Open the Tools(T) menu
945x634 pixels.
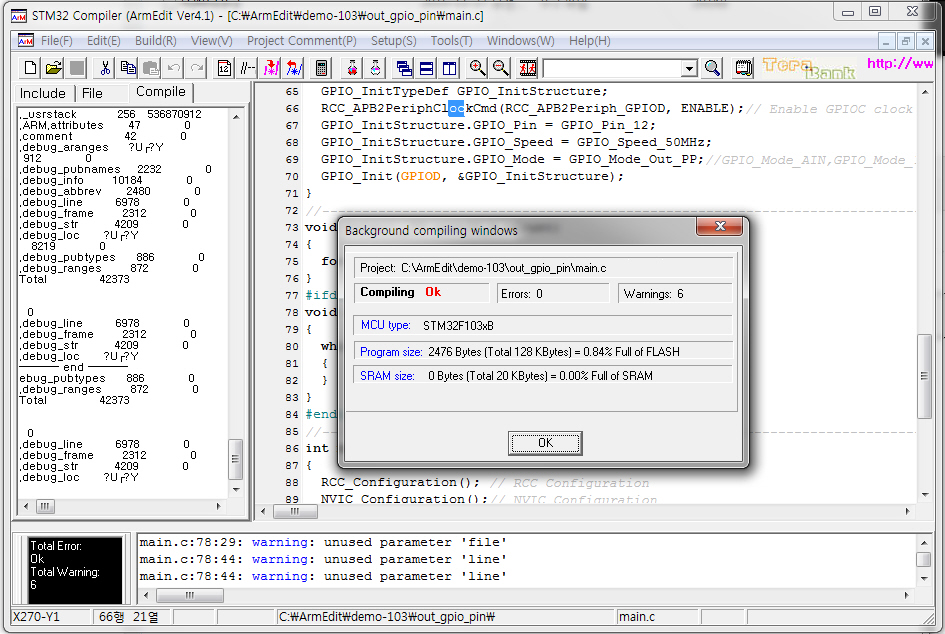pyautogui.click(x=451, y=41)
